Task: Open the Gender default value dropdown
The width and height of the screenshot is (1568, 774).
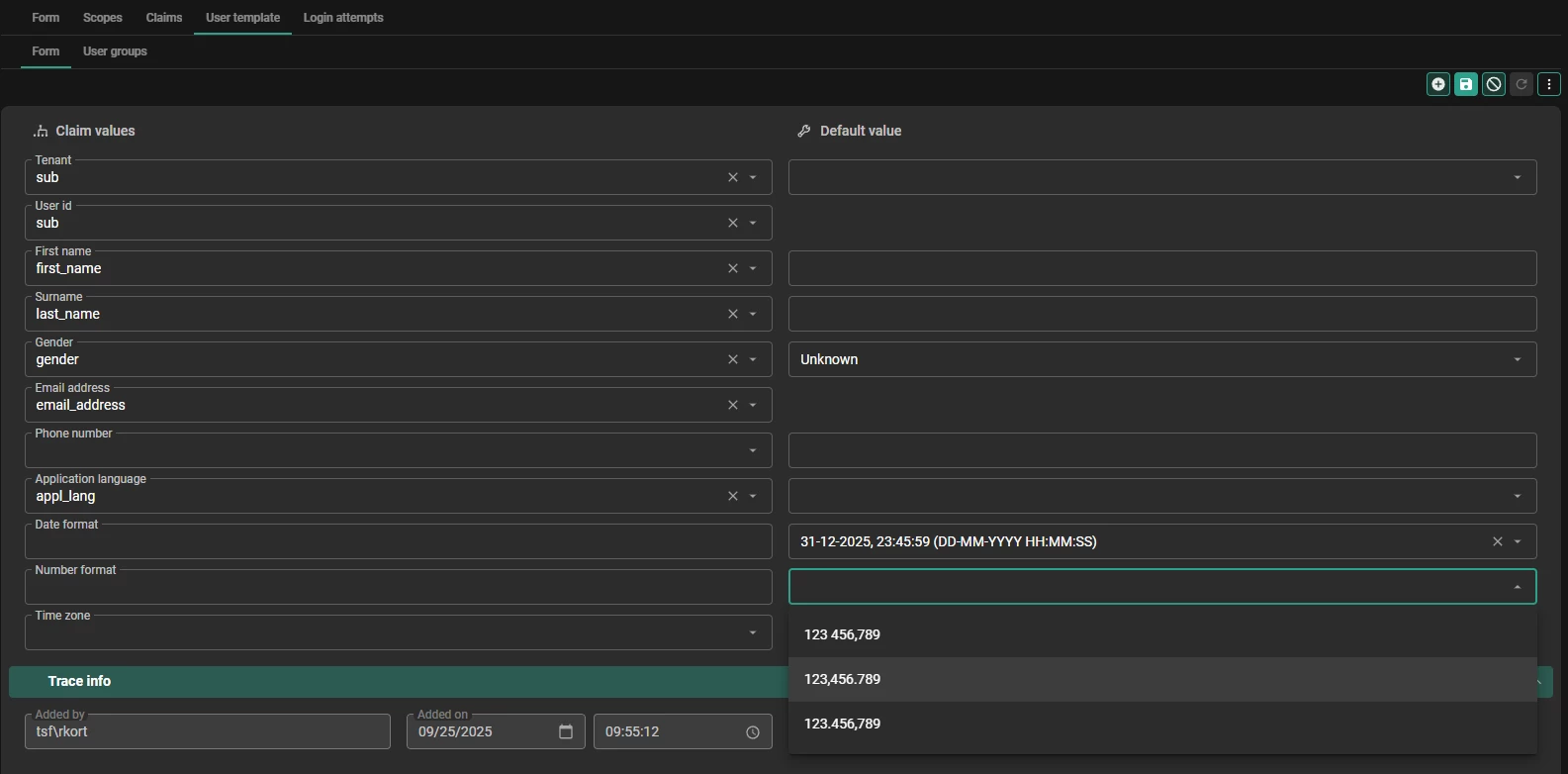Action: pos(1517,359)
